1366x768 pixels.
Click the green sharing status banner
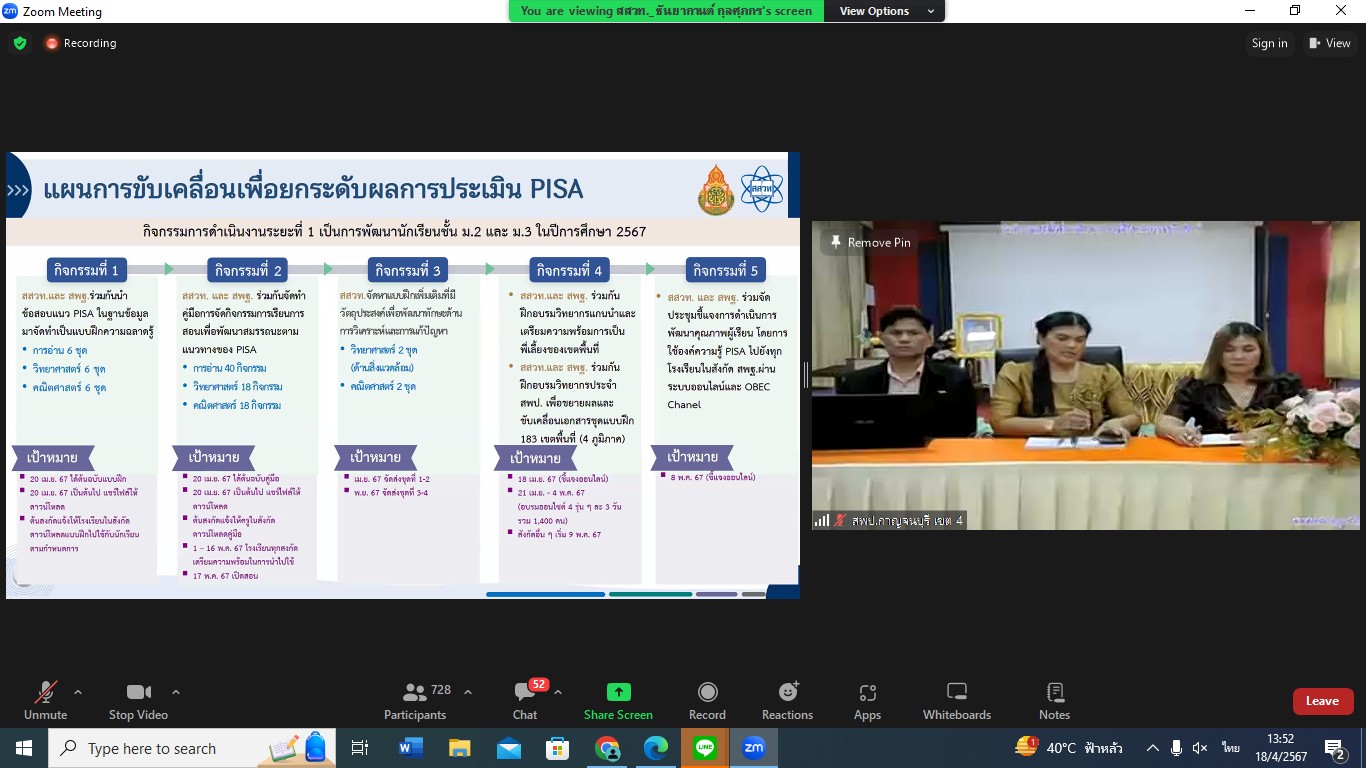(x=666, y=11)
